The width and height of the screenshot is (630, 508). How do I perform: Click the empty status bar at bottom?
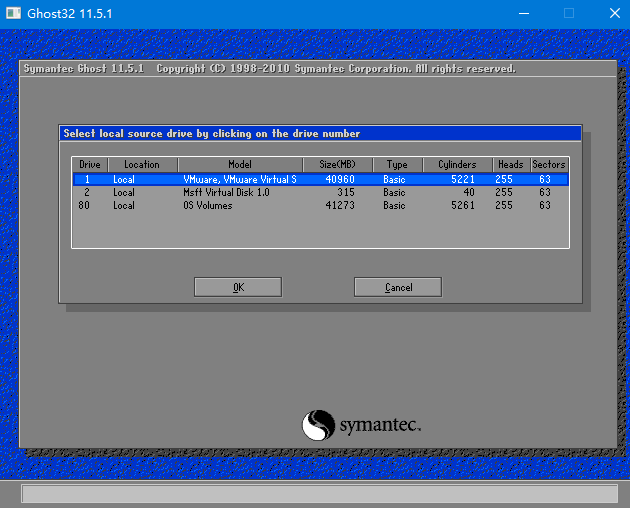319,494
